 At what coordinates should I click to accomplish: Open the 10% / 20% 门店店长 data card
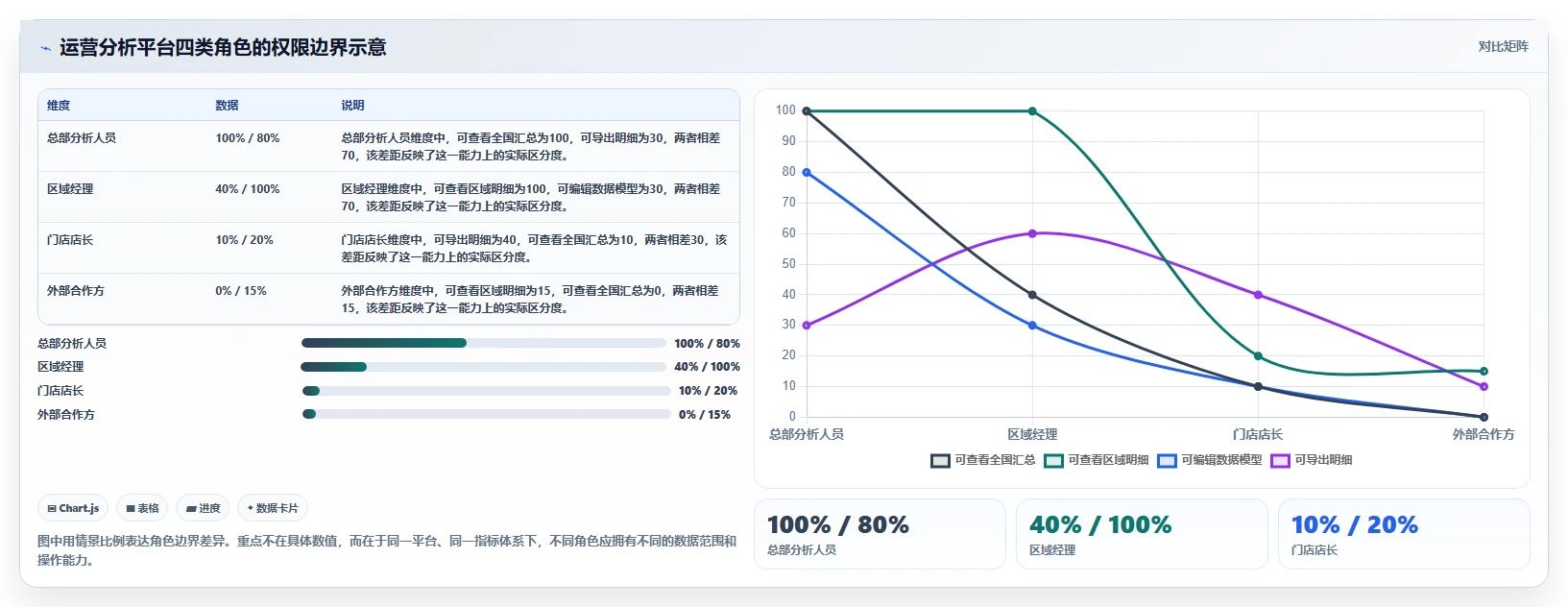pyautogui.click(x=1404, y=534)
